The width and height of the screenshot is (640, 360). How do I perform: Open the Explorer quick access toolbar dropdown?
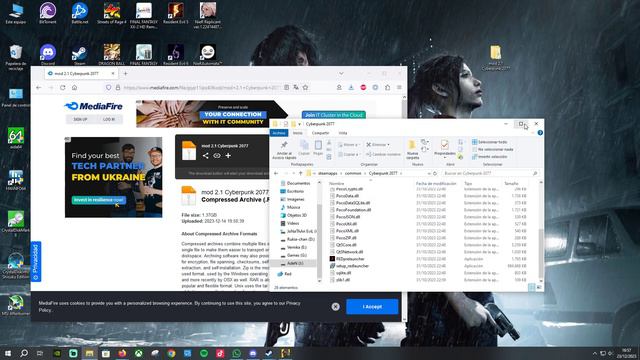pos(300,124)
